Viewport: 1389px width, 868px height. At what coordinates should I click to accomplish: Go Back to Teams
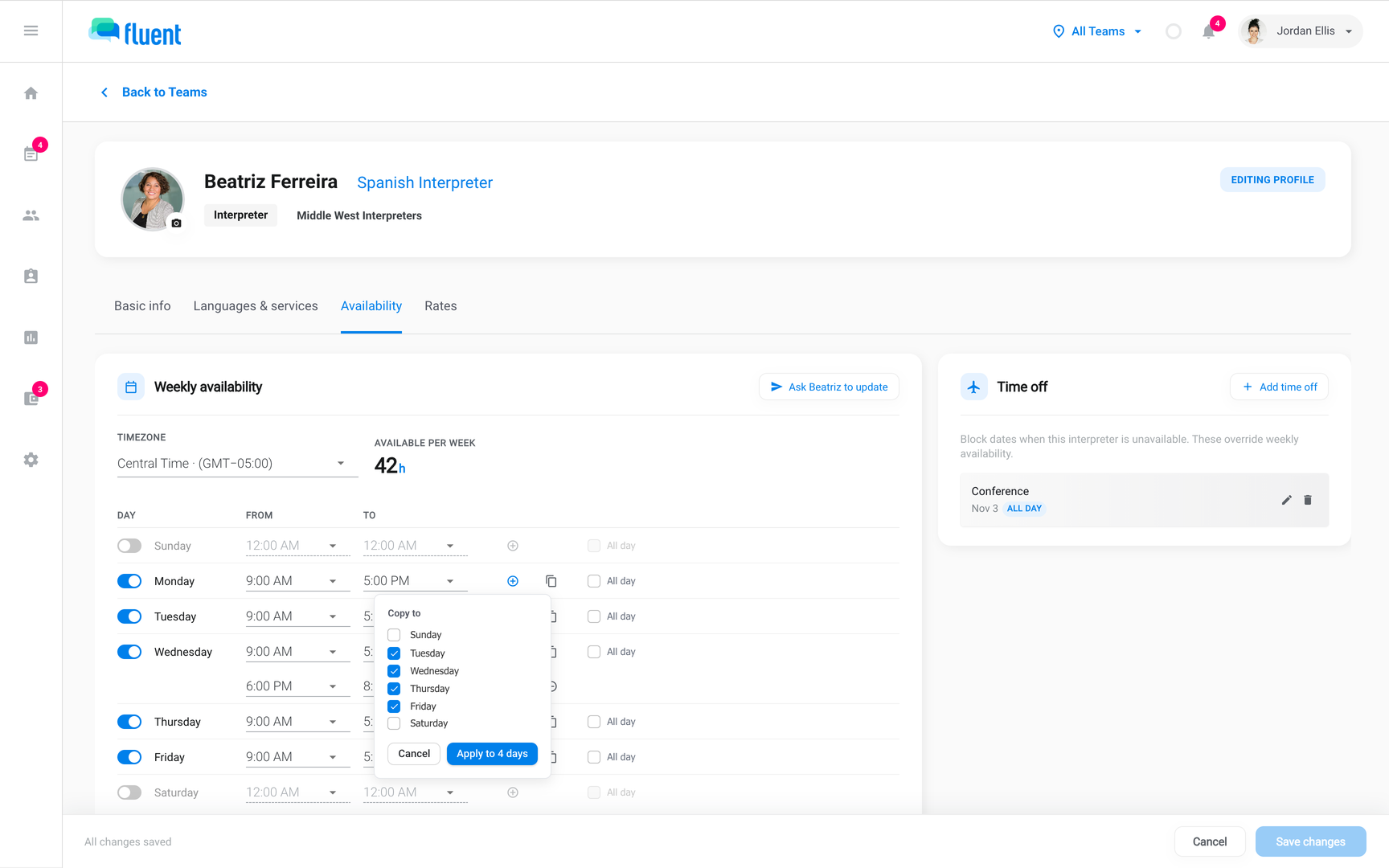coord(154,92)
